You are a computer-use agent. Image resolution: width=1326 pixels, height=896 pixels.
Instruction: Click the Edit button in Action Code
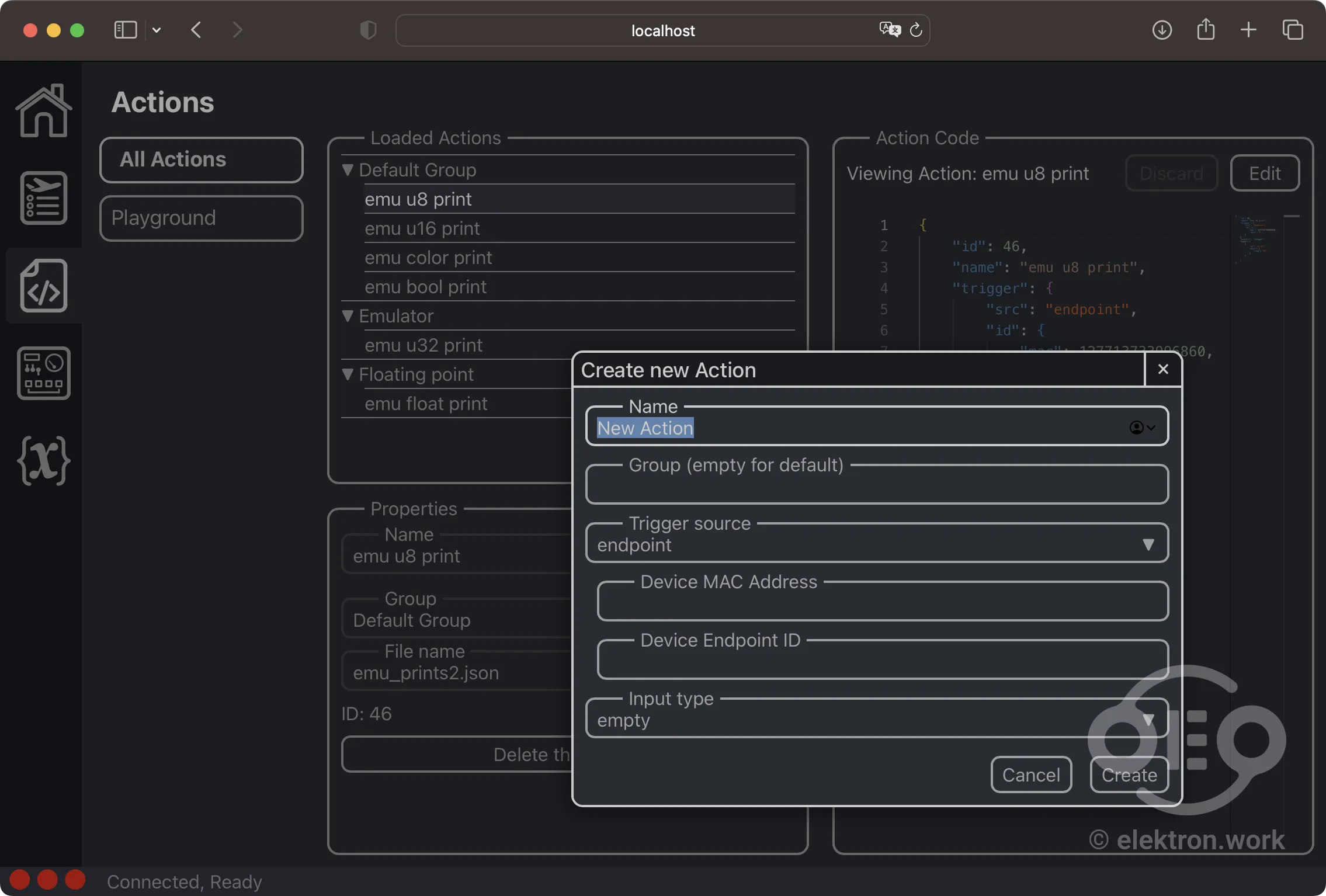click(1265, 173)
